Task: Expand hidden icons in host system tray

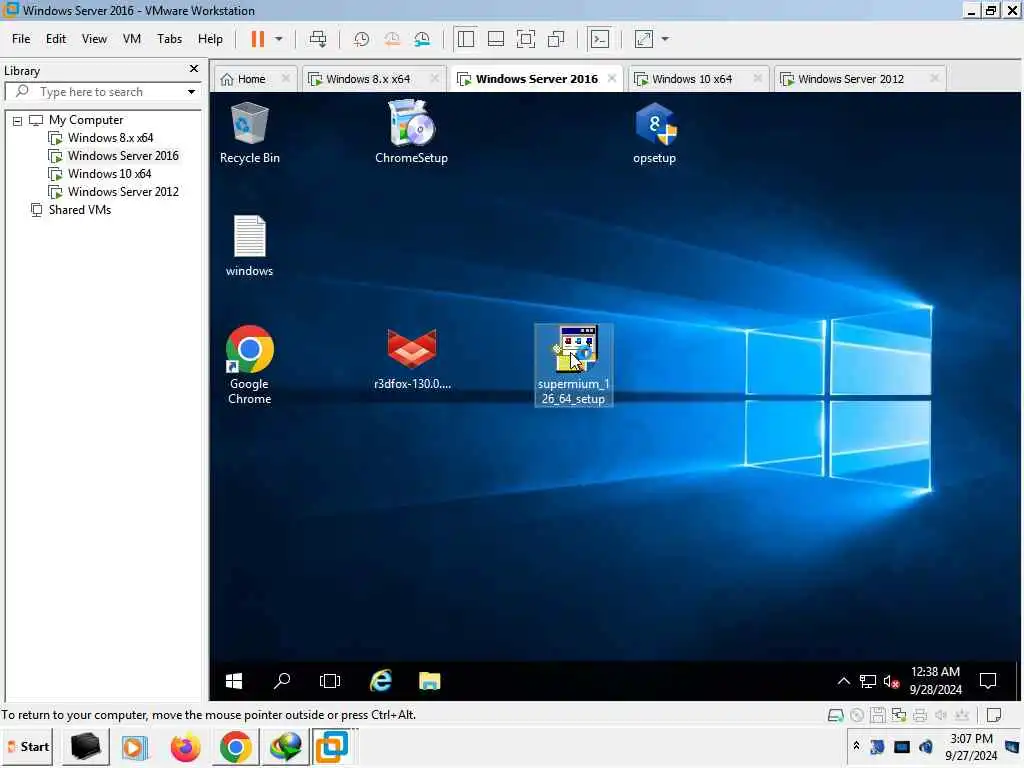Action: pyautogui.click(x=856, y=746)
